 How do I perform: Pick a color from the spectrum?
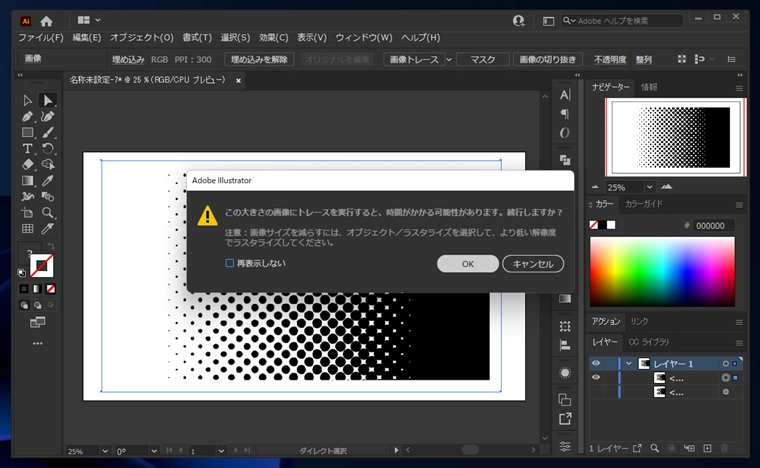tap(662, 272)
